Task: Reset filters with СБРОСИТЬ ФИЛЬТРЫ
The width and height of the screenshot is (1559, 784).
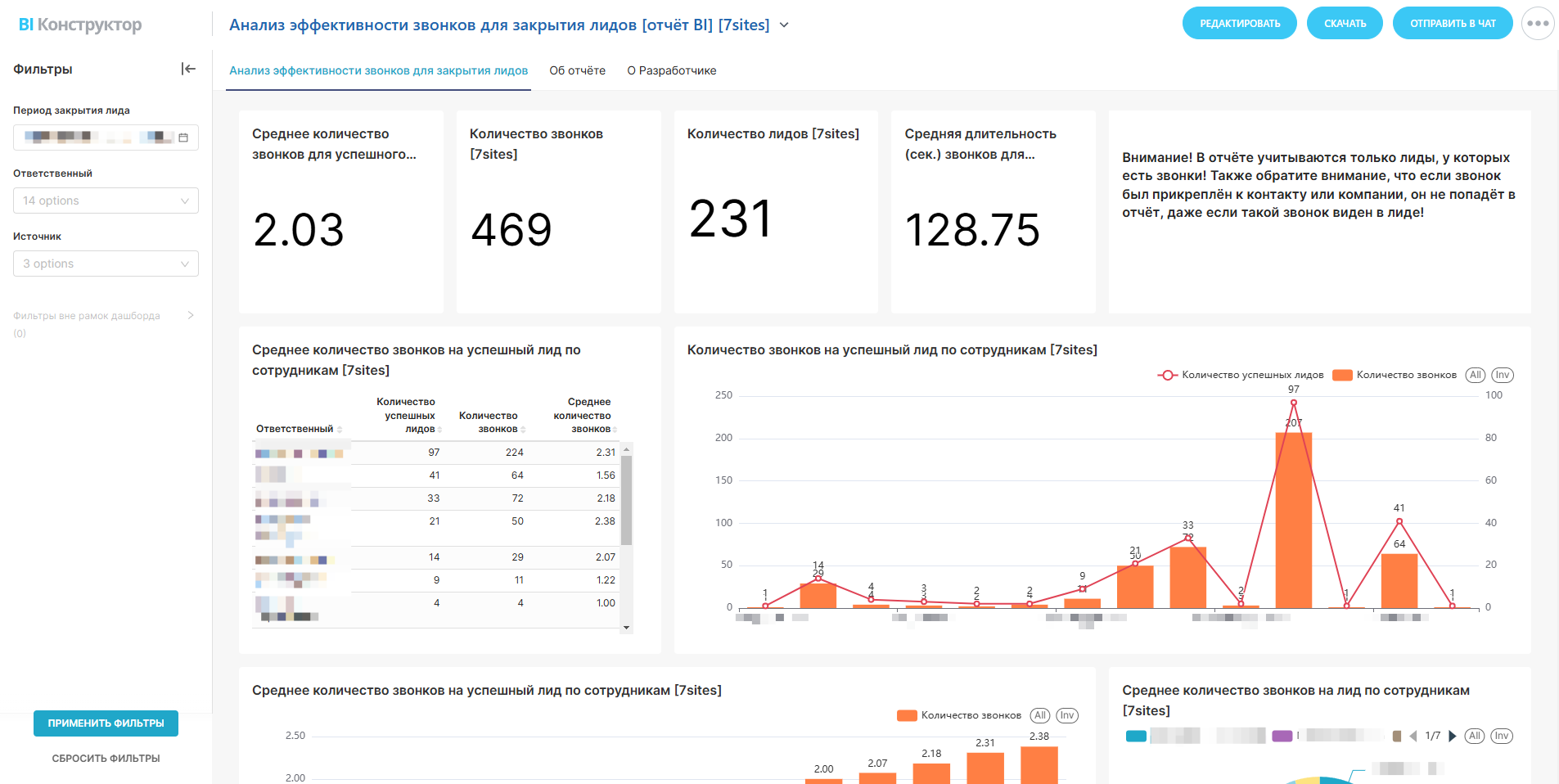Action: tap(106, 759)
